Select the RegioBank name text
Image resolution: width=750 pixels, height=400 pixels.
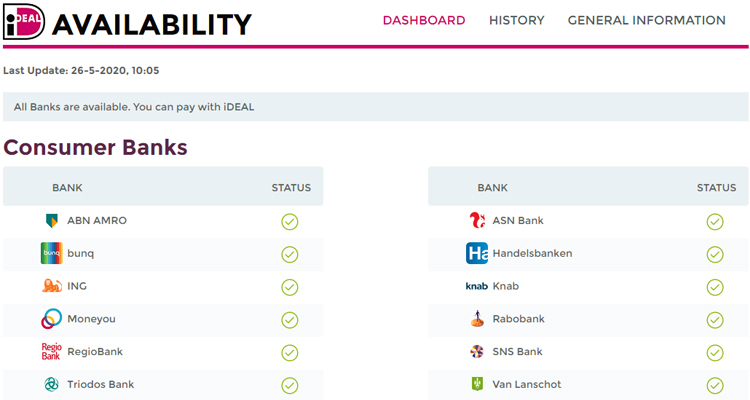(x=95, y=352)
